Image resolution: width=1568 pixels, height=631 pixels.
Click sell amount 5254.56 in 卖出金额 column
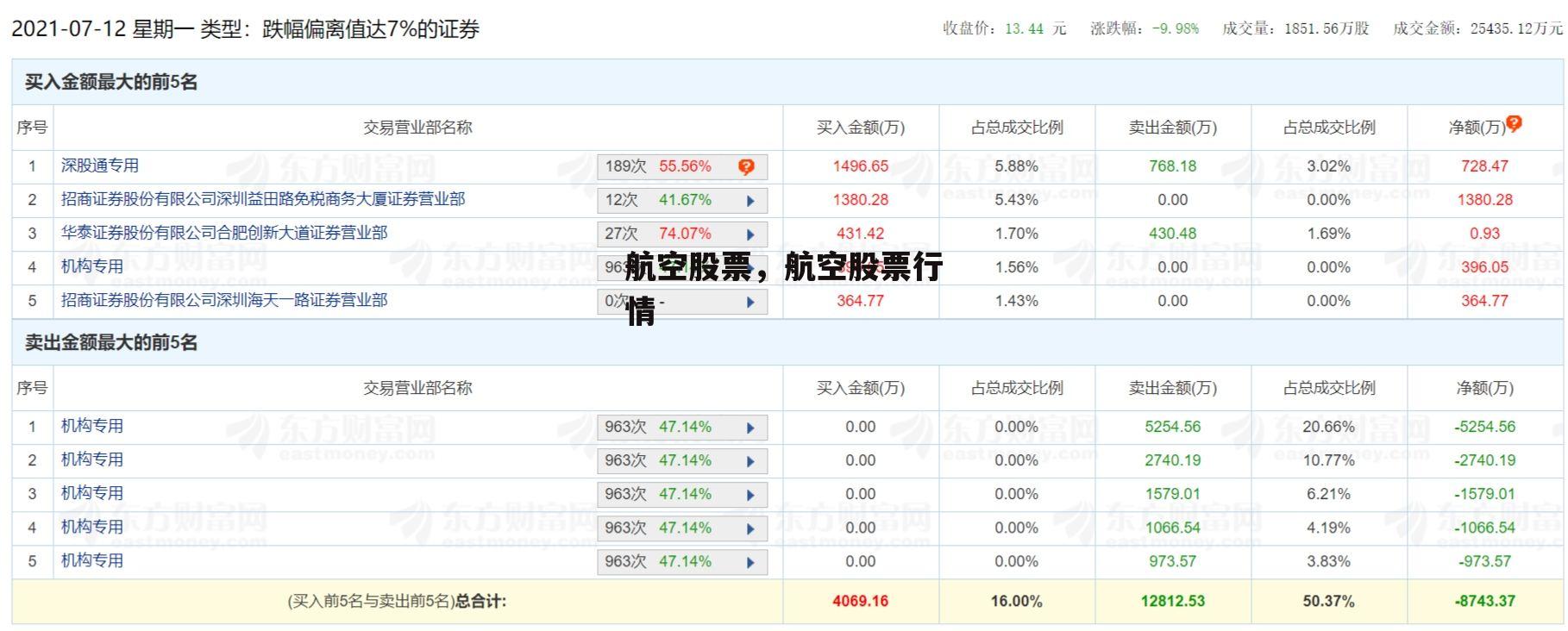(x=1173, y=427)
